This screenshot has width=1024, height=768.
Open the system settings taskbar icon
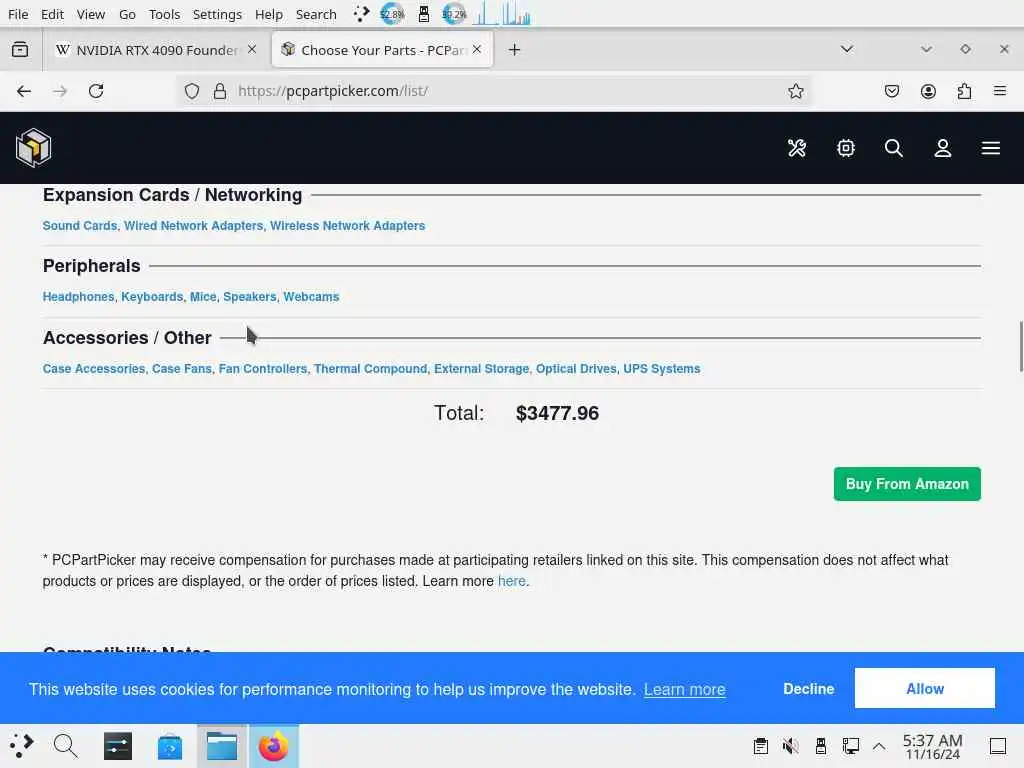click(x=118, y=746)
